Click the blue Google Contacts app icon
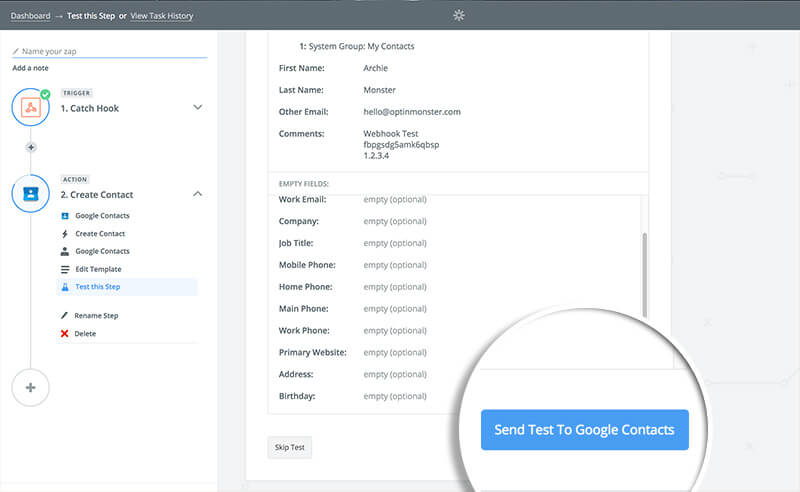The height and width of the screenshot is (492, 800). point(65,216)
